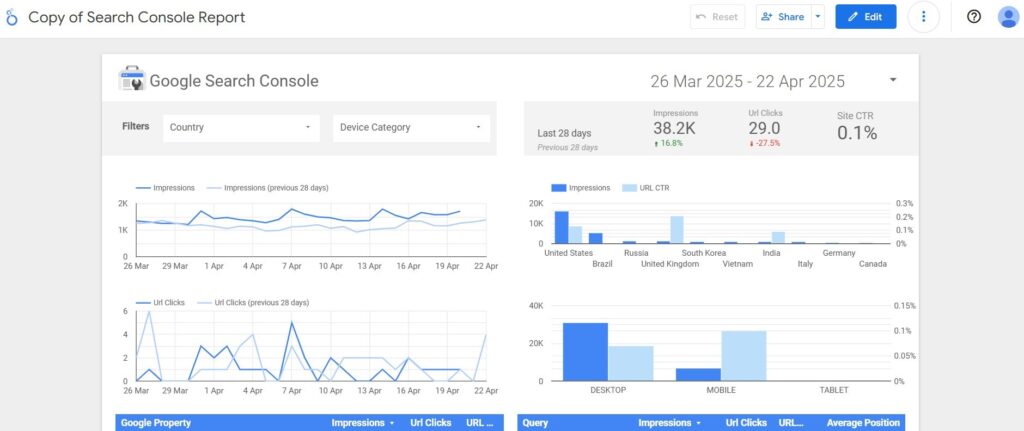1024x431 pixels.
Task: Open the Device Category filter dropdown
Action: 411,128
